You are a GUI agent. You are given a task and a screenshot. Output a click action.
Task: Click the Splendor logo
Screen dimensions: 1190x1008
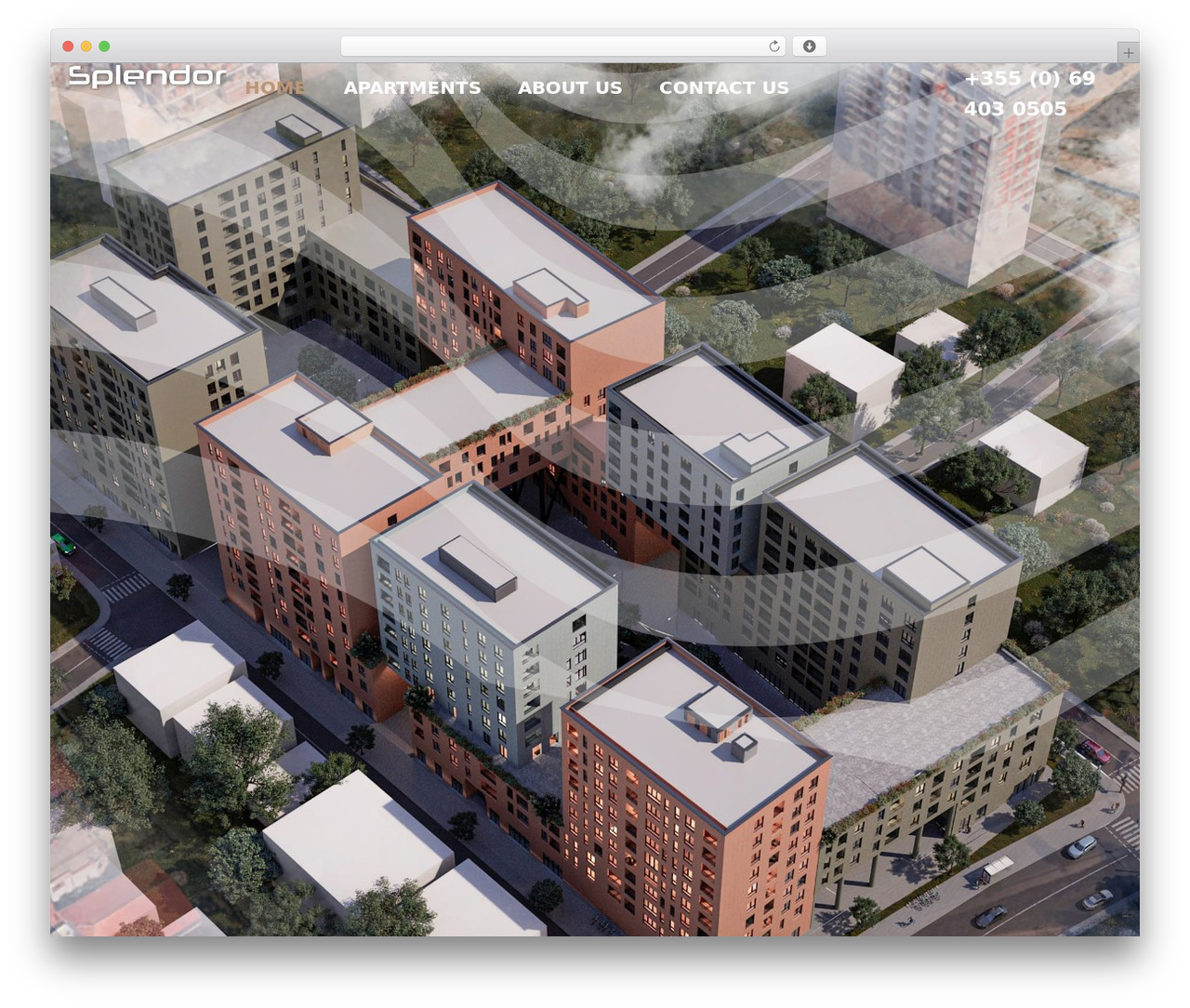[148, 76]
